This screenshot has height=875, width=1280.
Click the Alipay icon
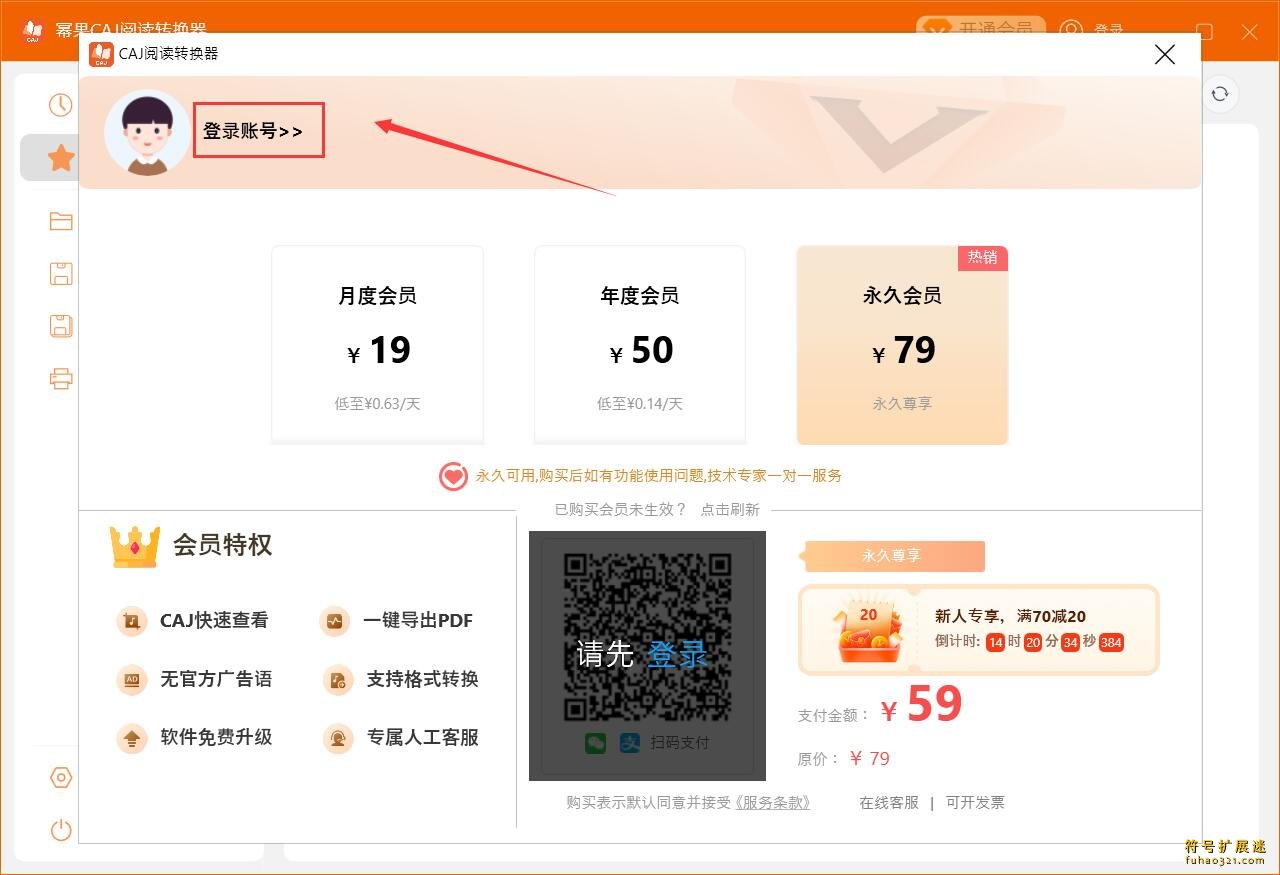(630, 743)
